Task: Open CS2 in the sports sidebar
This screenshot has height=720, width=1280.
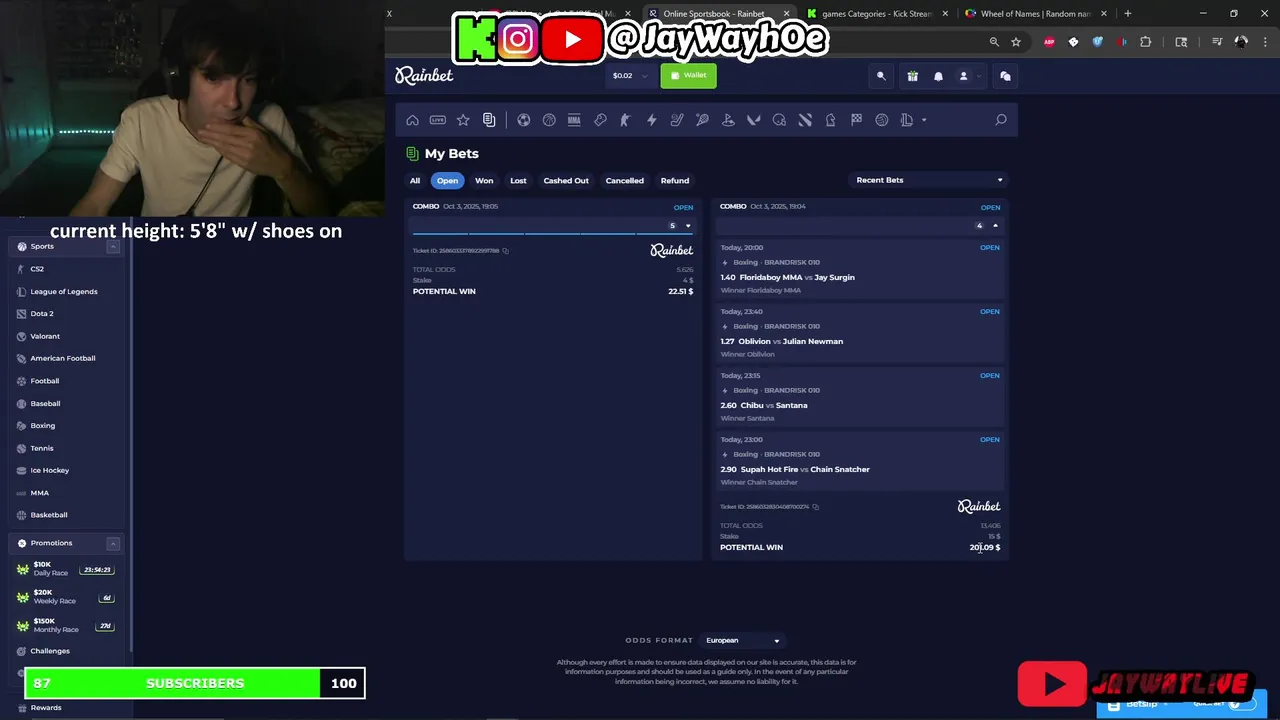Action: coord(37,269)
